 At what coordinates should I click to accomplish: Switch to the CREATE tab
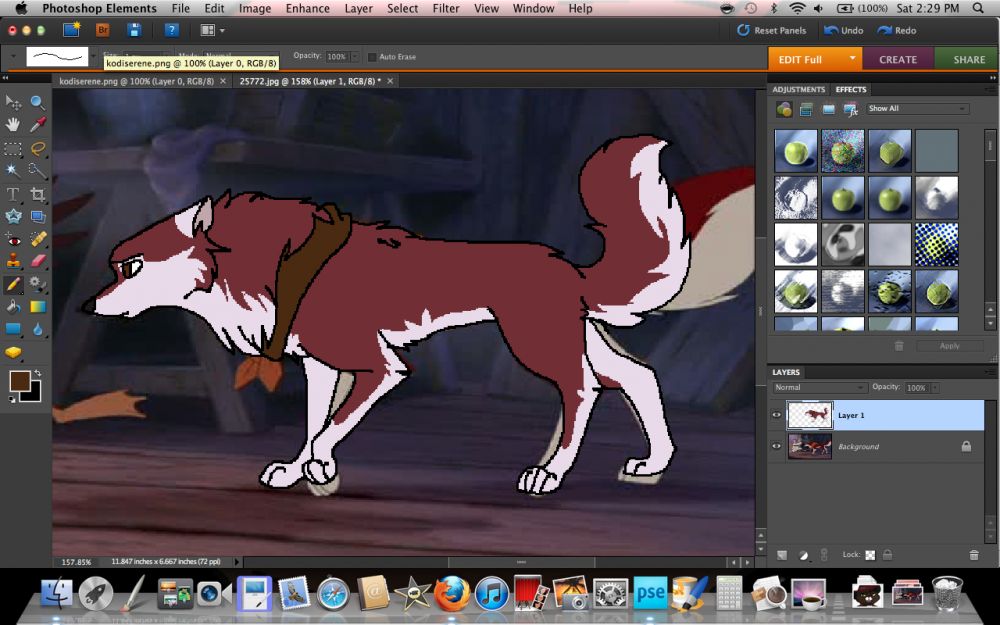tap(898, 59)
